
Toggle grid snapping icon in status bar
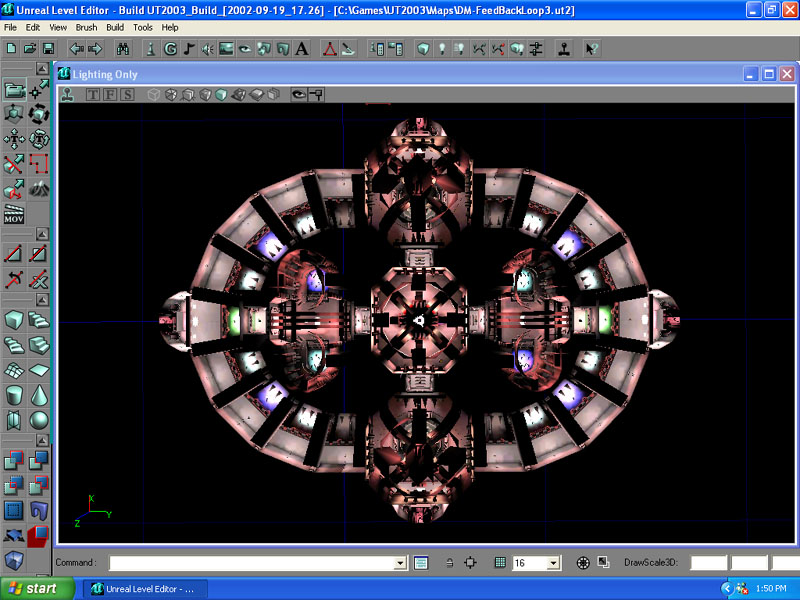pyautogui.click(x=499, y=563)
